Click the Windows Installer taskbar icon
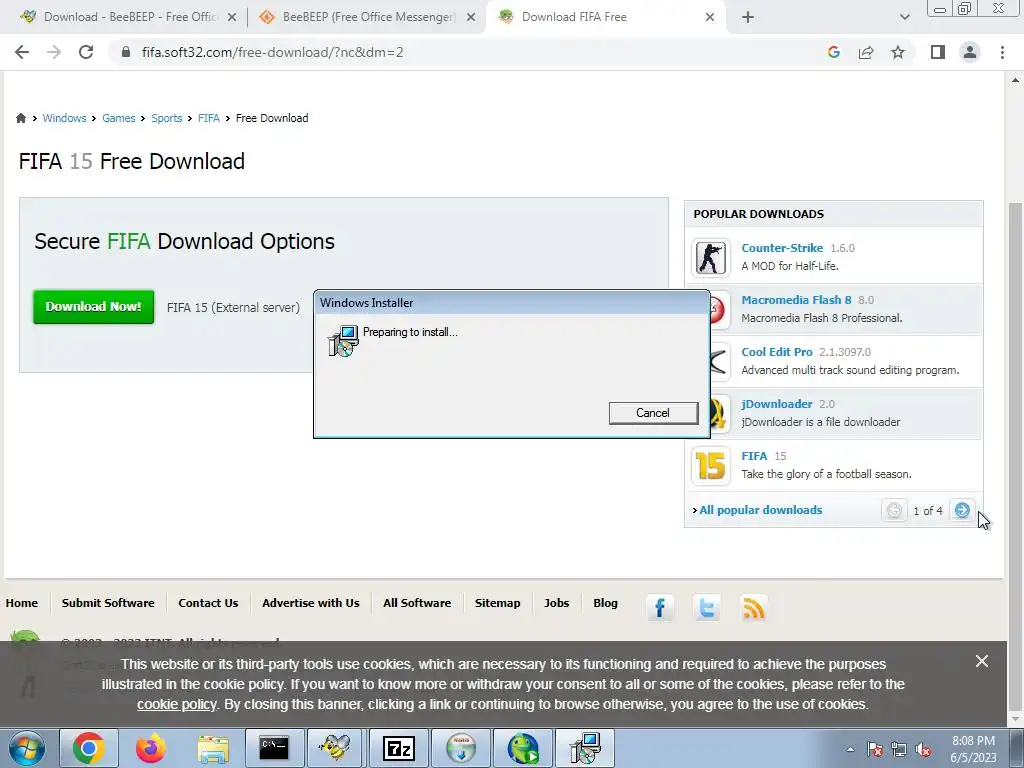The image size is (1024, 768). (585, 748)
